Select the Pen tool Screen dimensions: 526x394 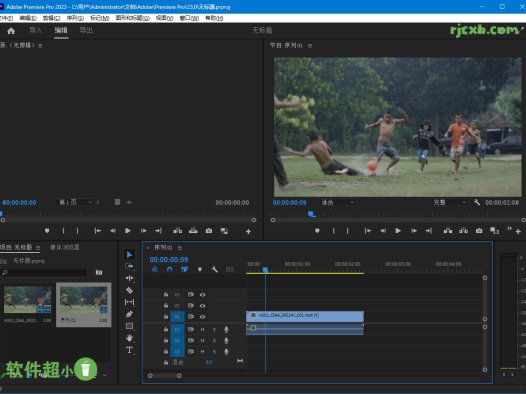[129, 314]
